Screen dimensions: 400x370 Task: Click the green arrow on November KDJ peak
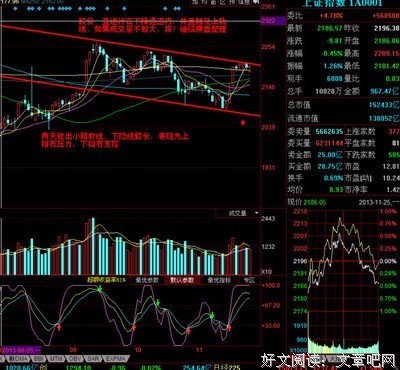(212, 315)
